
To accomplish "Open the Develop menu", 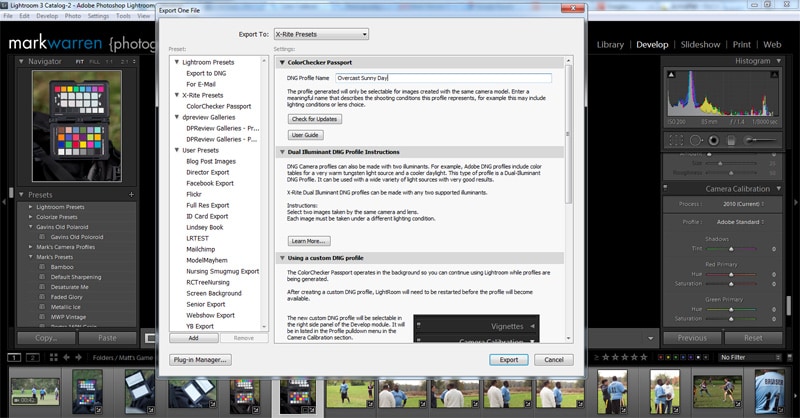I will pyautogui.click(x=47, y=16).
